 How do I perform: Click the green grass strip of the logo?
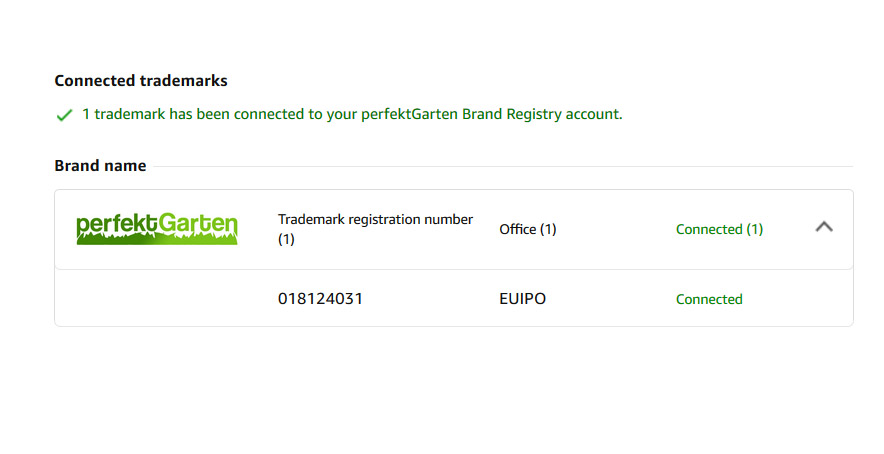pos(157,239)
